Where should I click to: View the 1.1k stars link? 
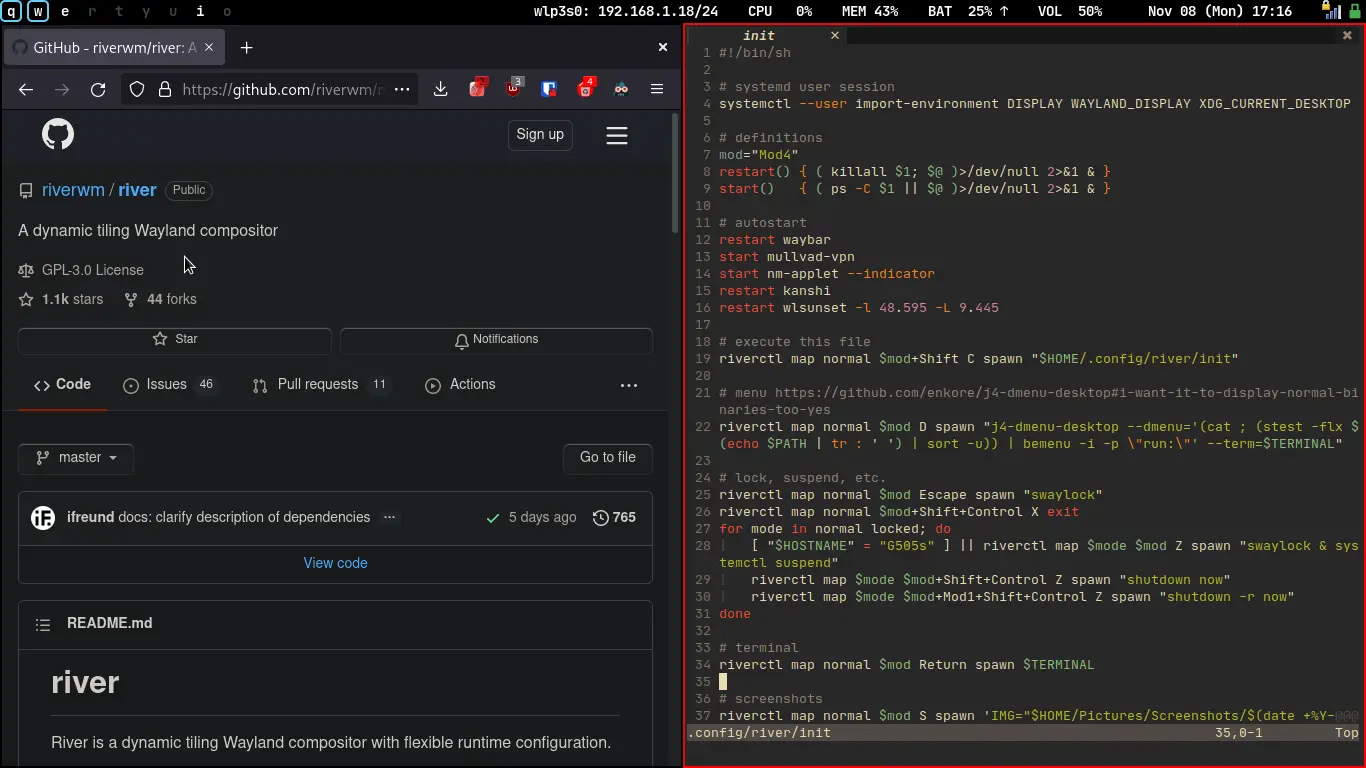coord(61,299)
